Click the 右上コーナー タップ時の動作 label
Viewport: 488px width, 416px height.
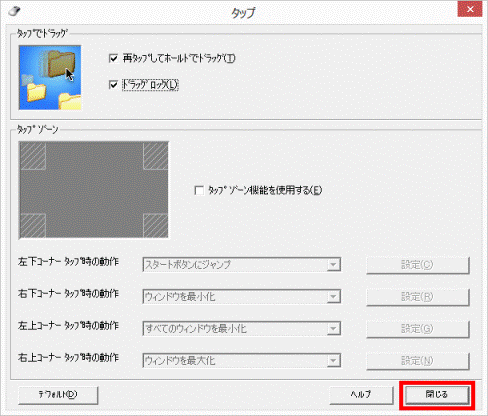click(68, 358)
